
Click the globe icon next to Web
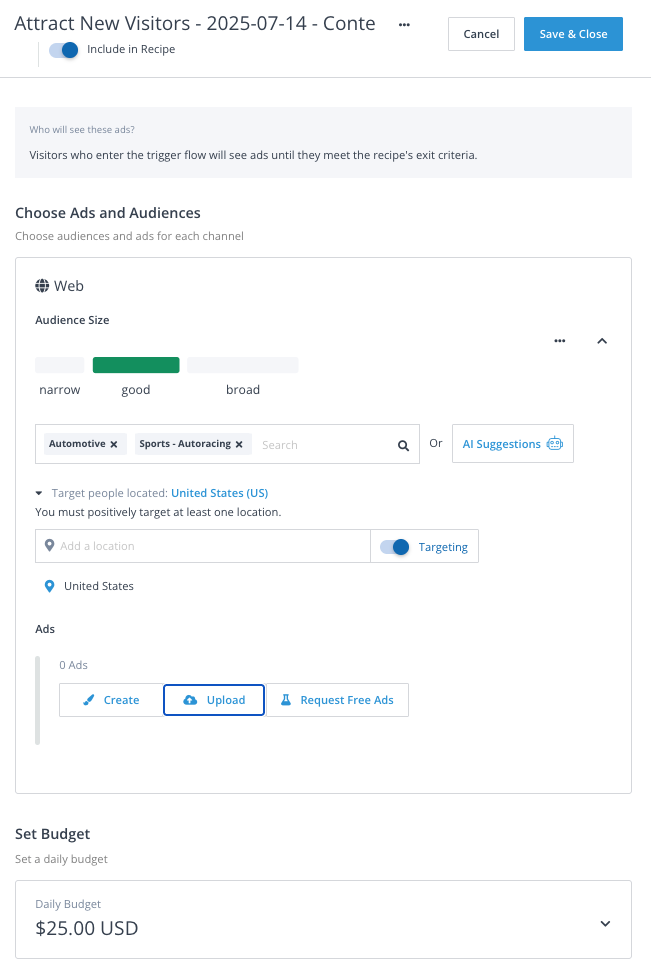[x=42, y=286]
